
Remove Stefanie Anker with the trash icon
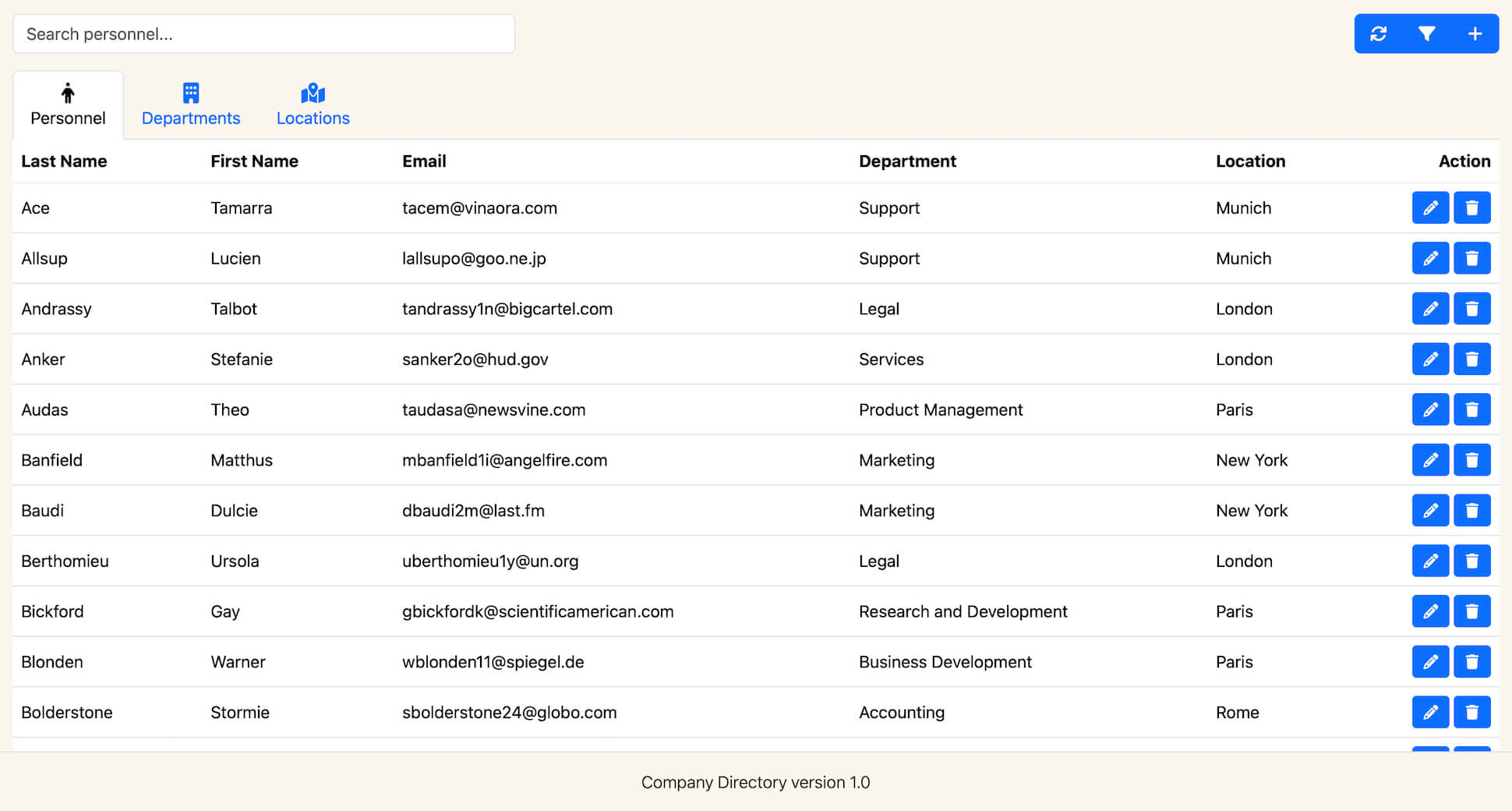[1471, 359]
